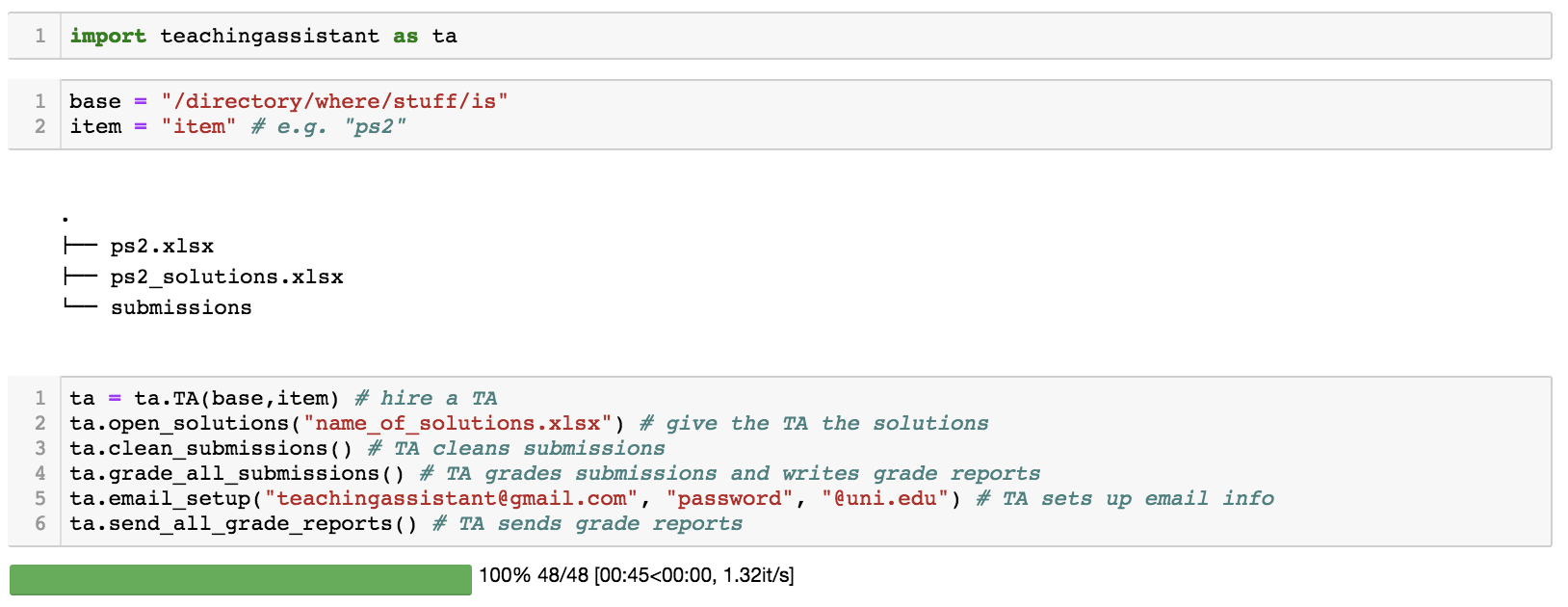1568x607 pixels.
Task: Click the # TA cleans submissions comment
Action: [516, 448]
